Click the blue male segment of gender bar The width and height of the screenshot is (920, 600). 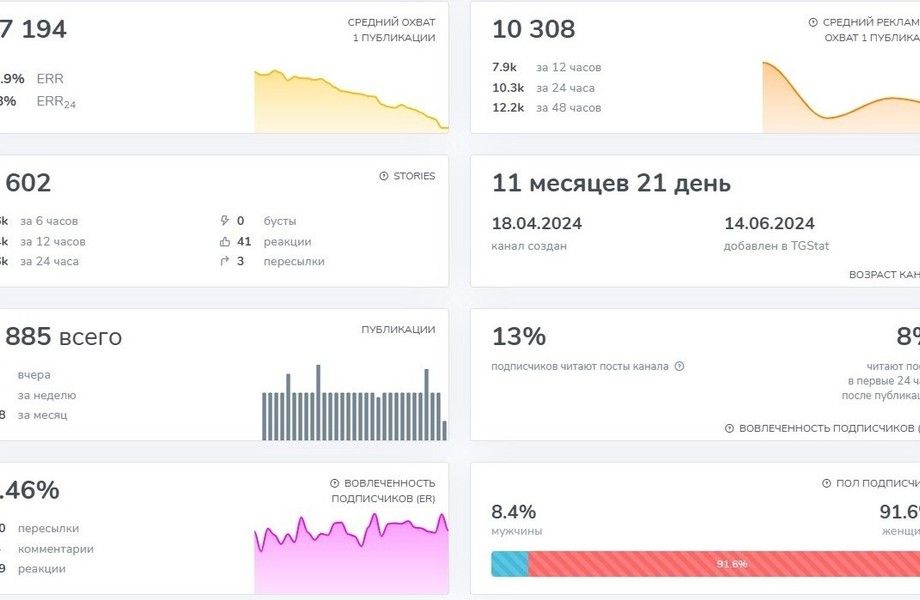pos(509,564)
